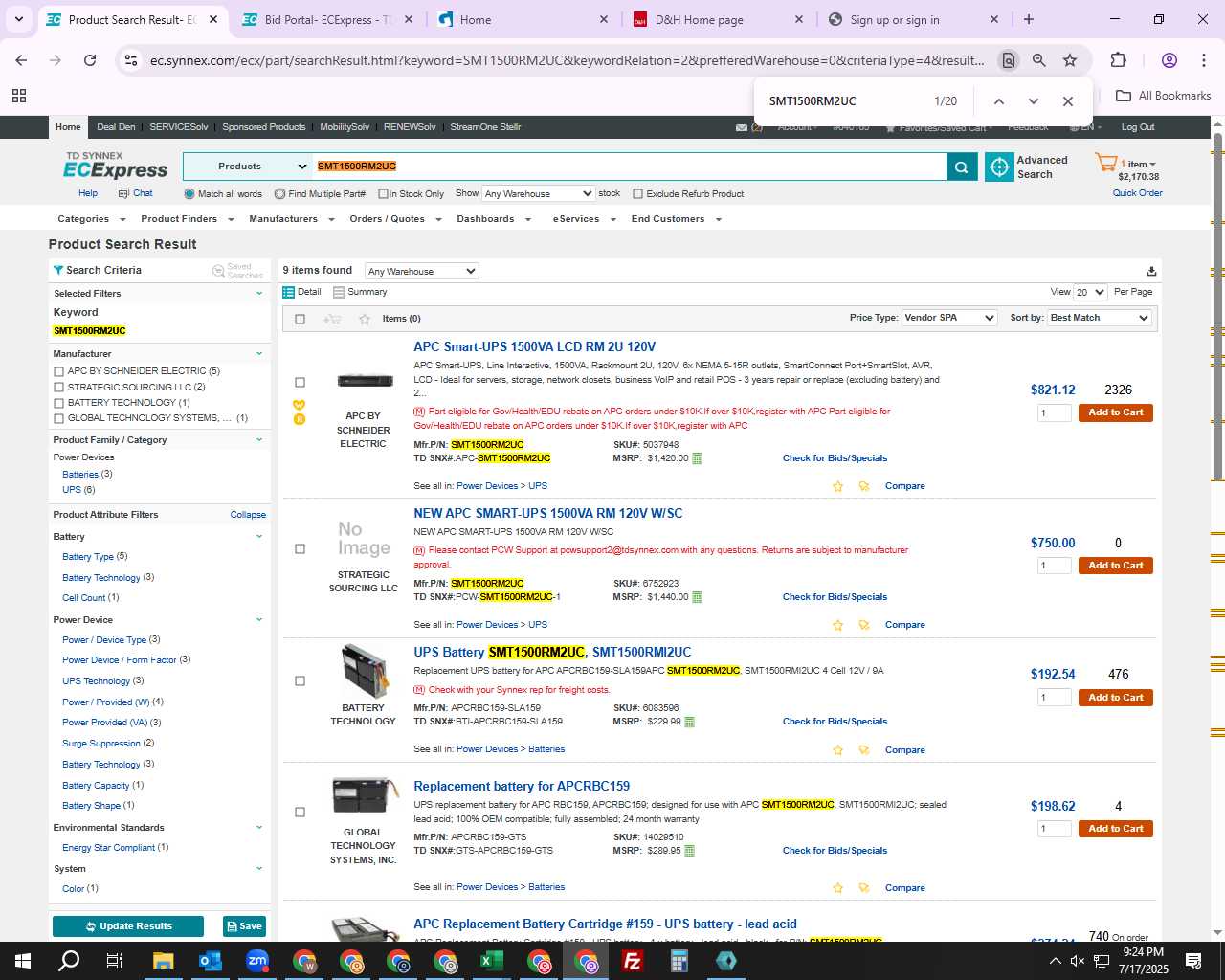Image resolution: width=1225 pixels, height=980 pixels.
Task: Toggle select-all checkbox in Items header
Action: 300,319
